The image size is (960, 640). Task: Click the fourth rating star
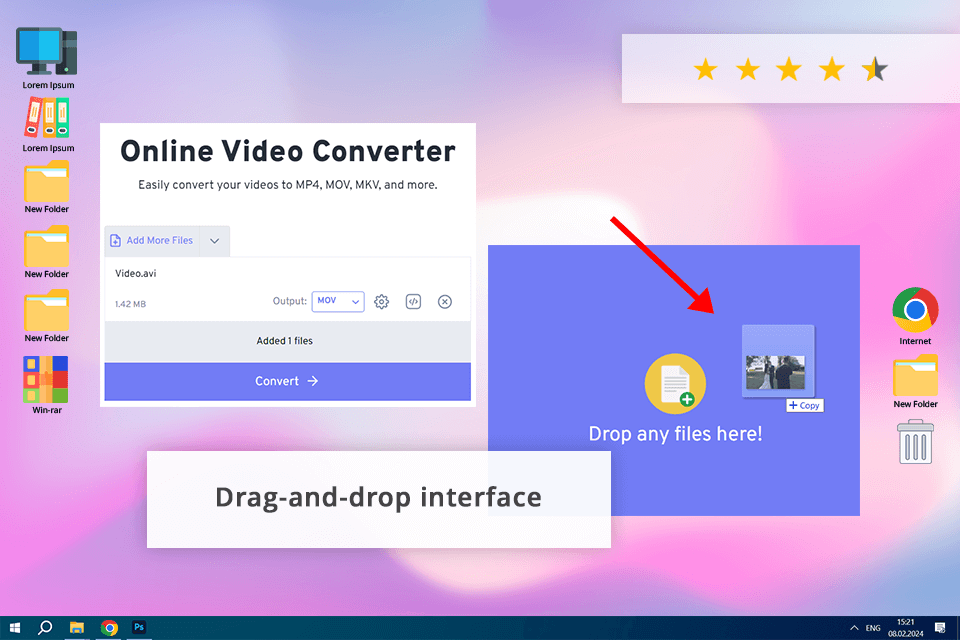tap(831, 69)
